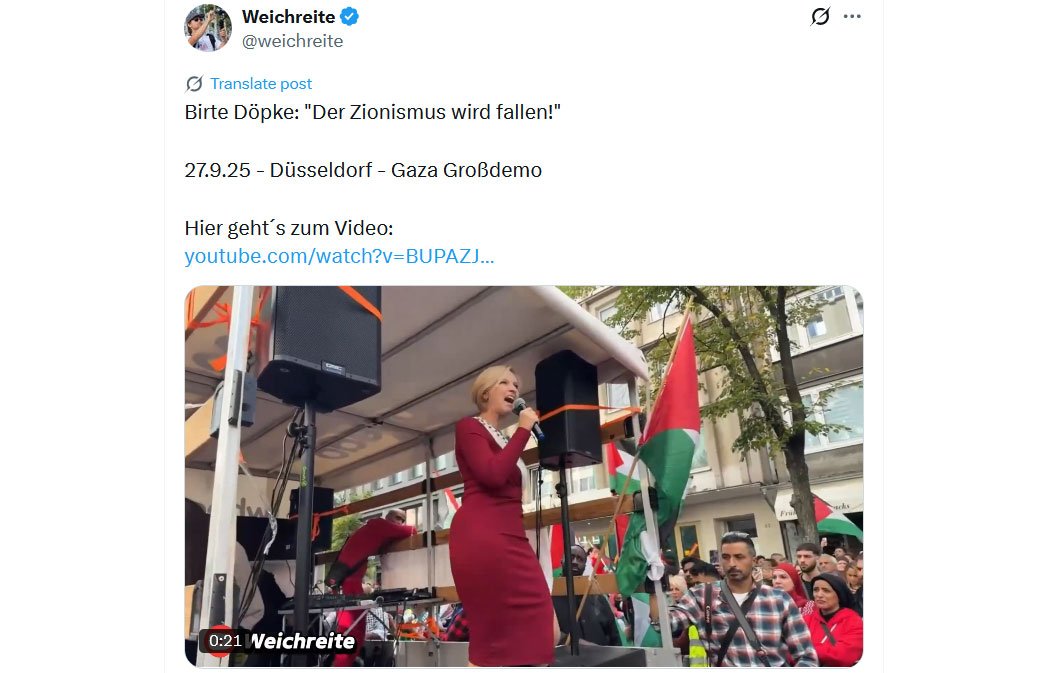Open the youtube.com/watch link
1050x673 pixels.
(x=340, y=256)
